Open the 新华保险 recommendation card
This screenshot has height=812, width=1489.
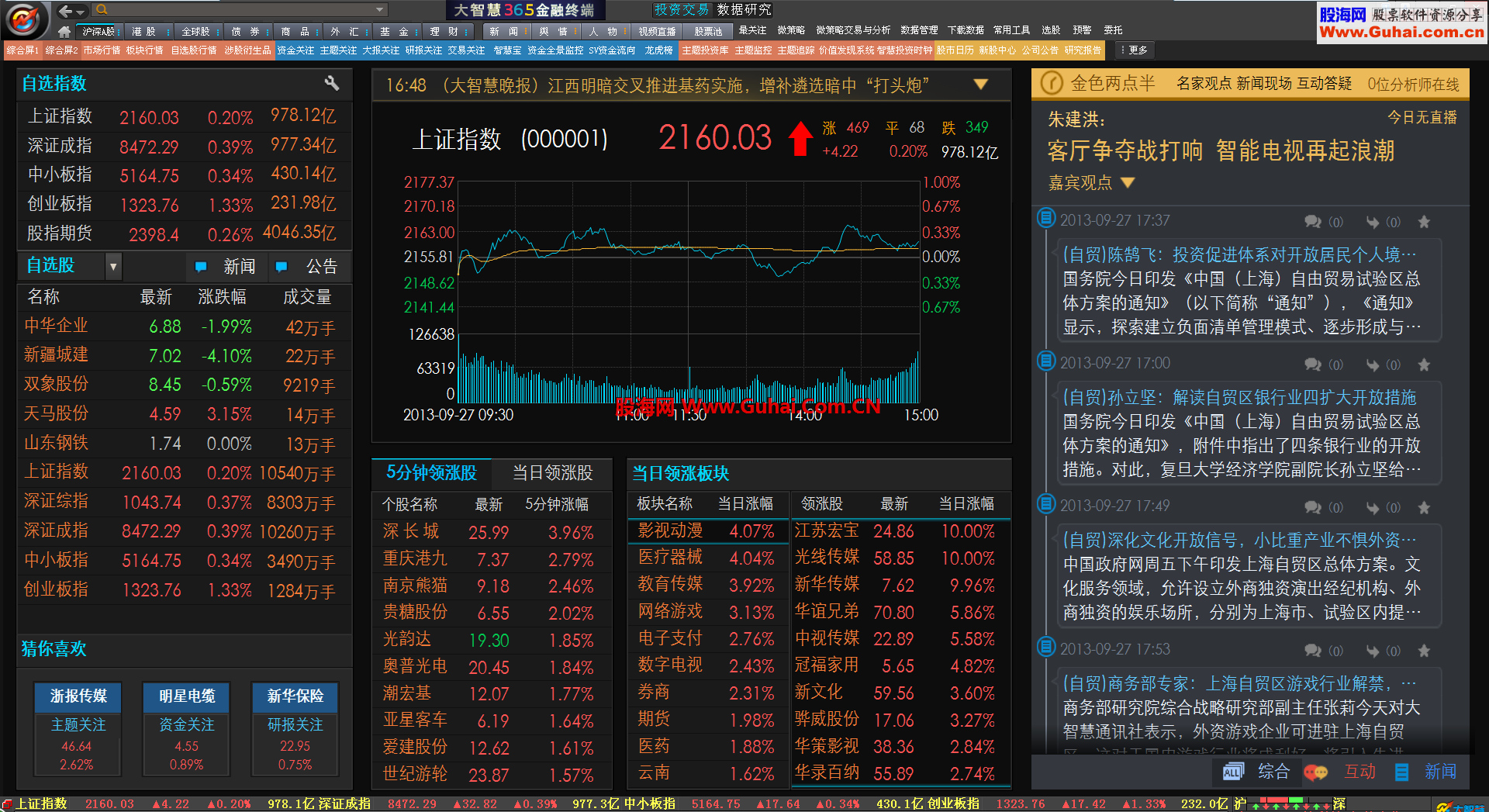[295, 729]
